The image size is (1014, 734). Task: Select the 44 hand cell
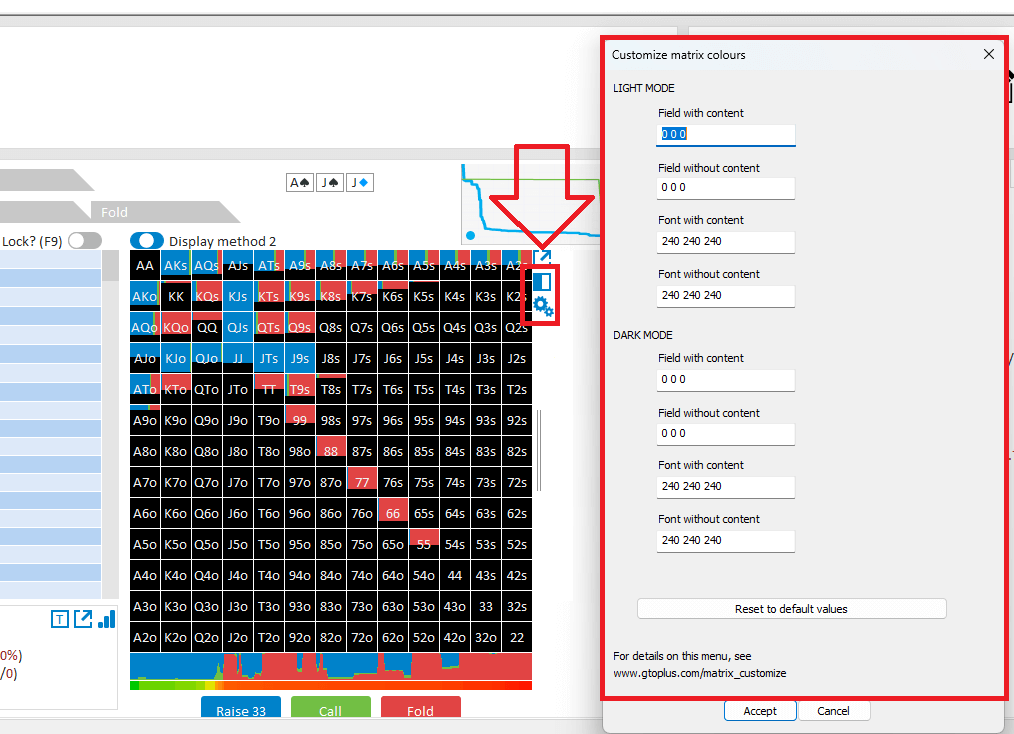tap(455, 576)
